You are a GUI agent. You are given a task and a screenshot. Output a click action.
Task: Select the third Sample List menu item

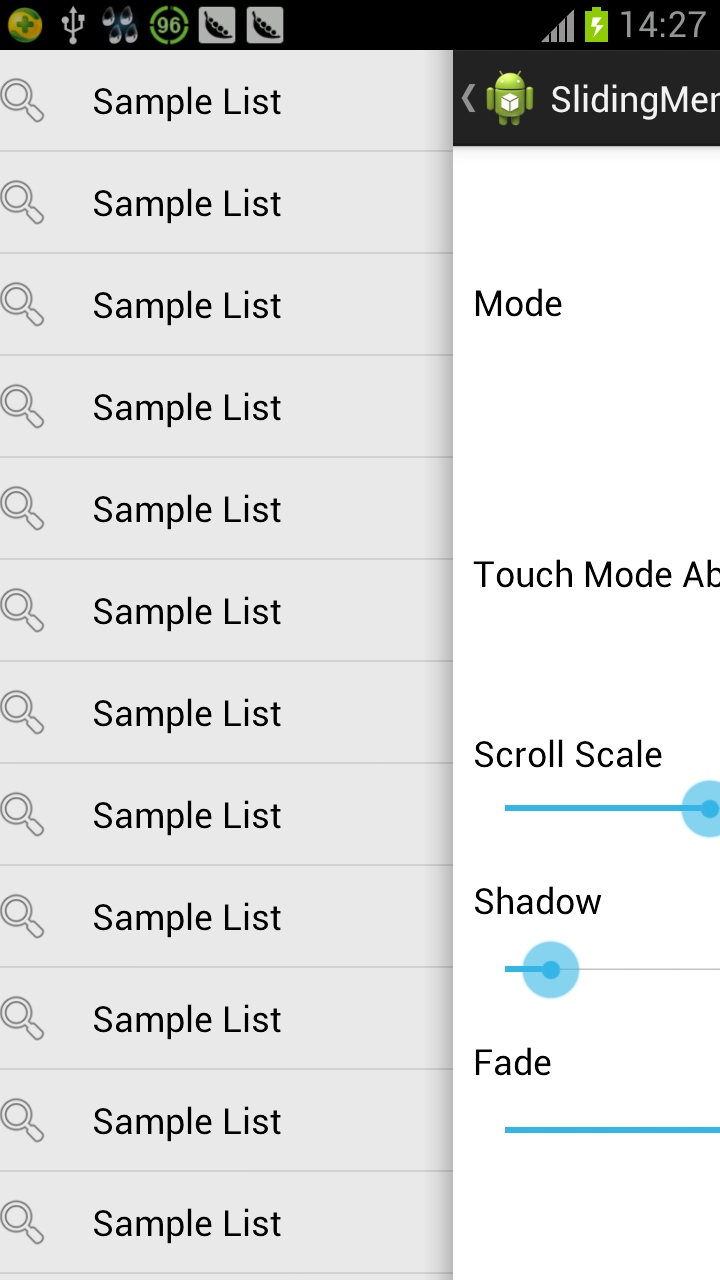[187, 305]
